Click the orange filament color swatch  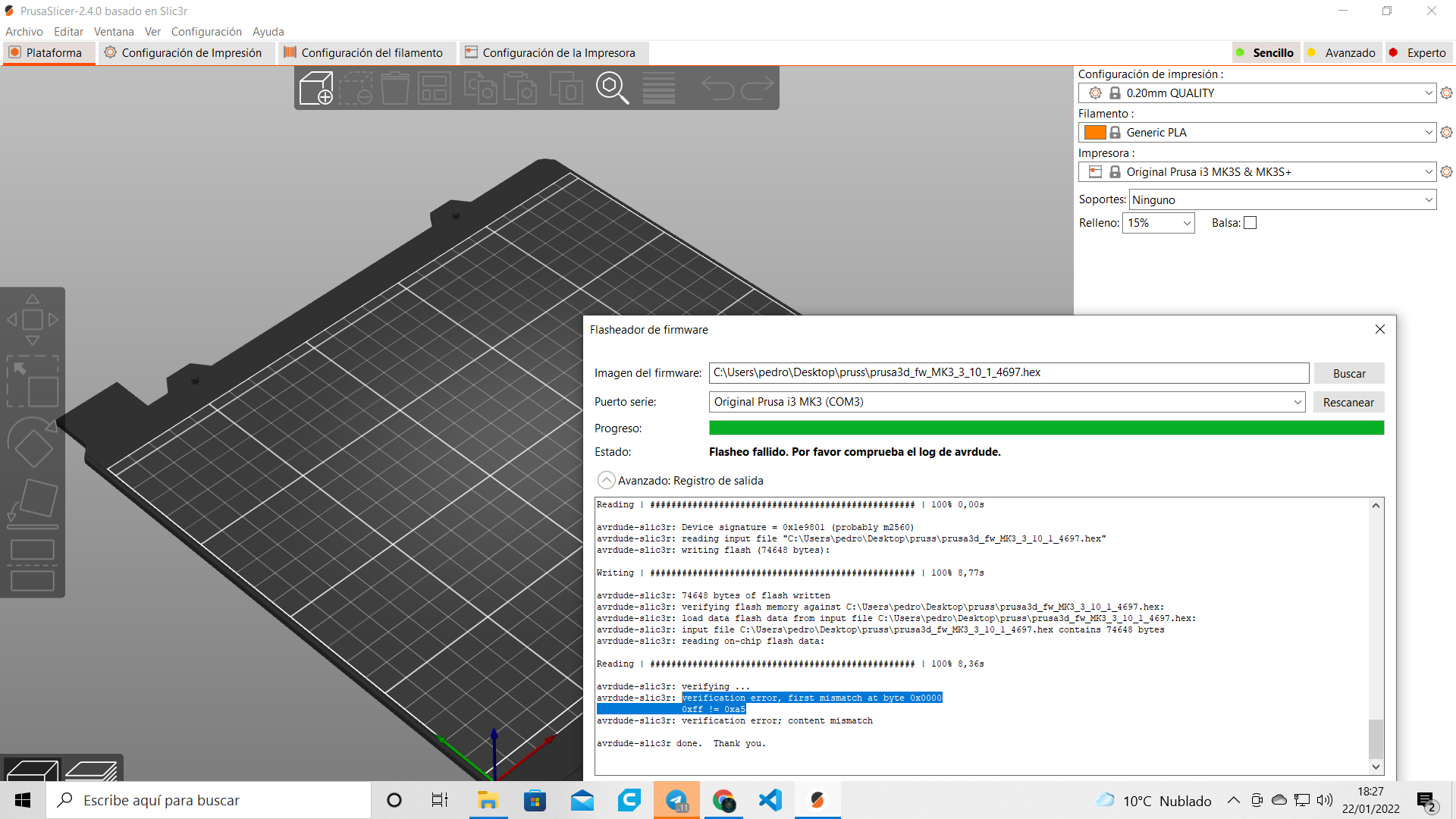point(1094,132)
